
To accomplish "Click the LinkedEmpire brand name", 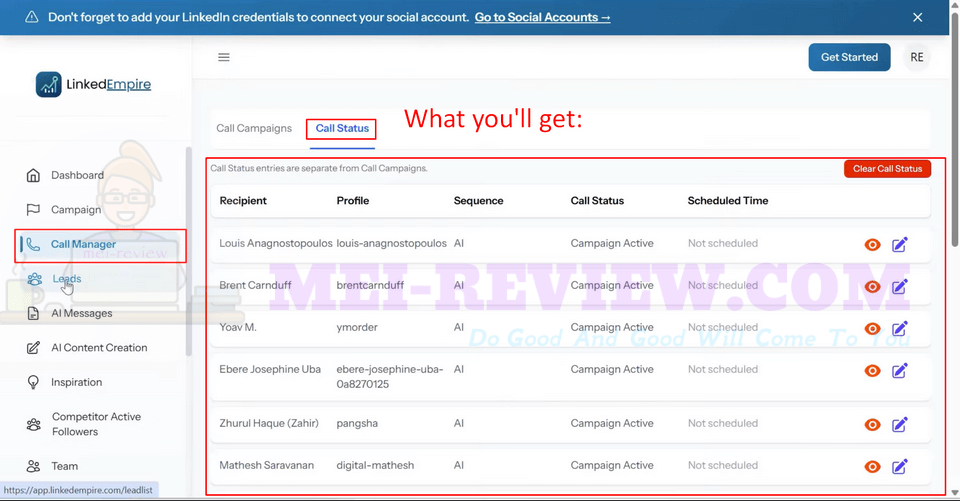I will pos(108,85).
